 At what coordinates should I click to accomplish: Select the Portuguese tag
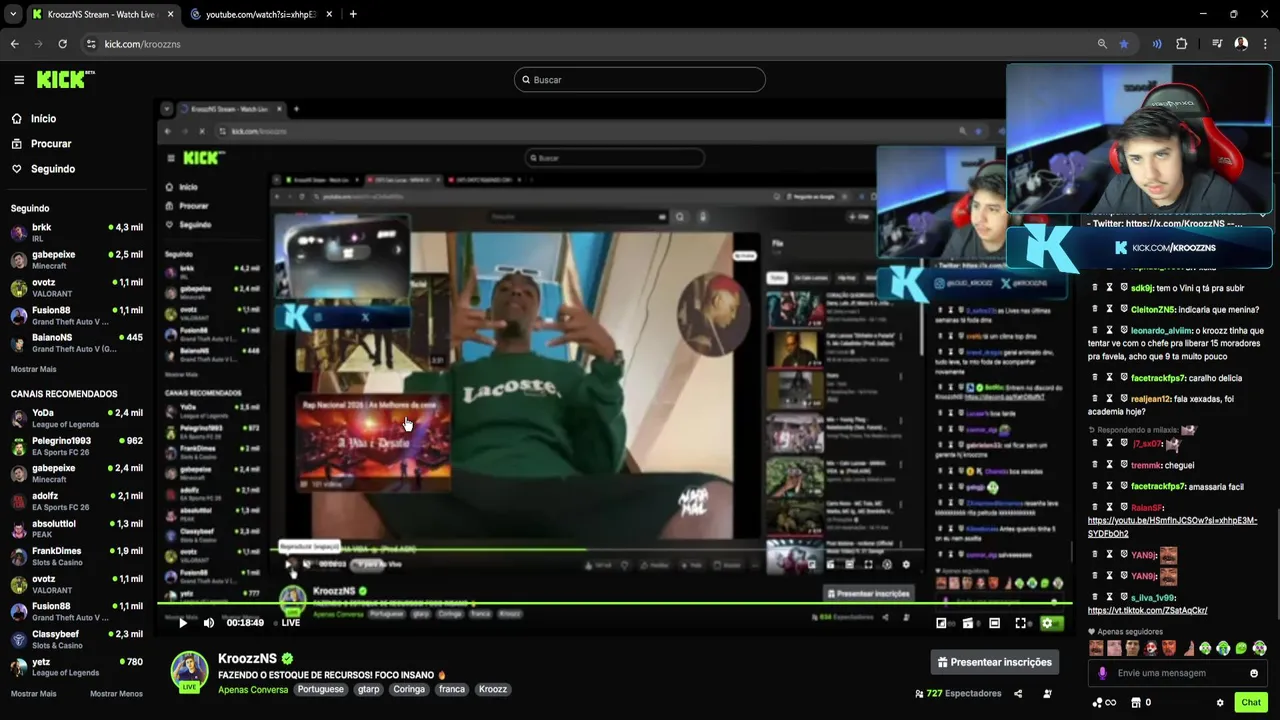[x=320, y=690]
